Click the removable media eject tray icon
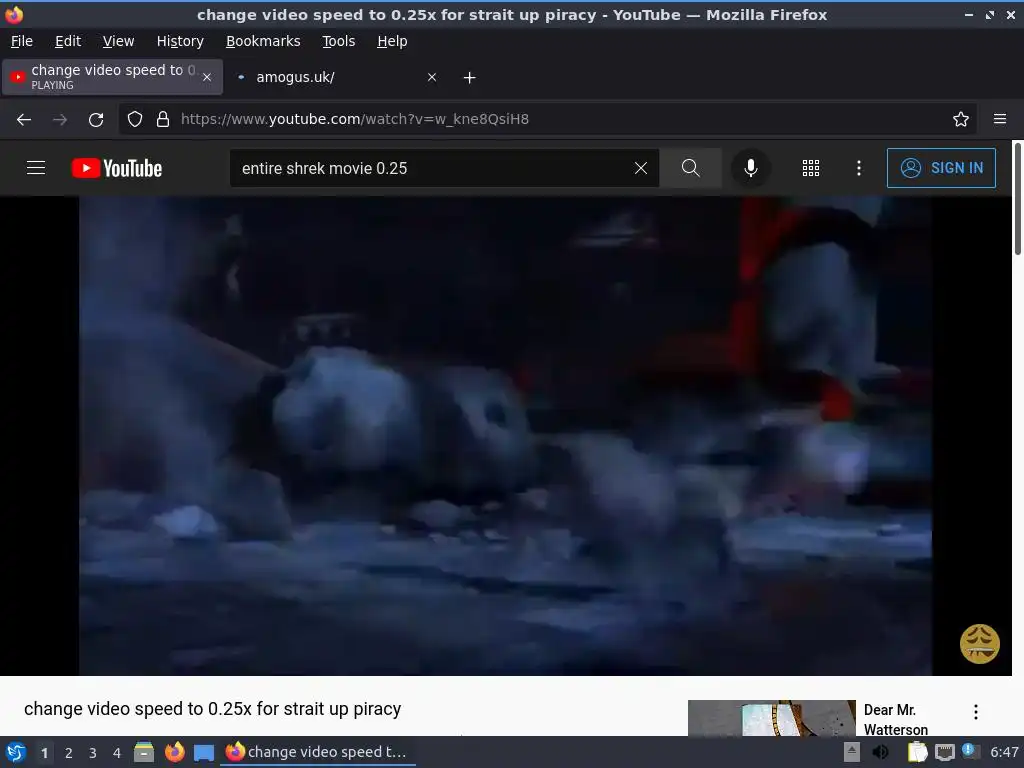The image size is (1024, 768). pos(852,752)
